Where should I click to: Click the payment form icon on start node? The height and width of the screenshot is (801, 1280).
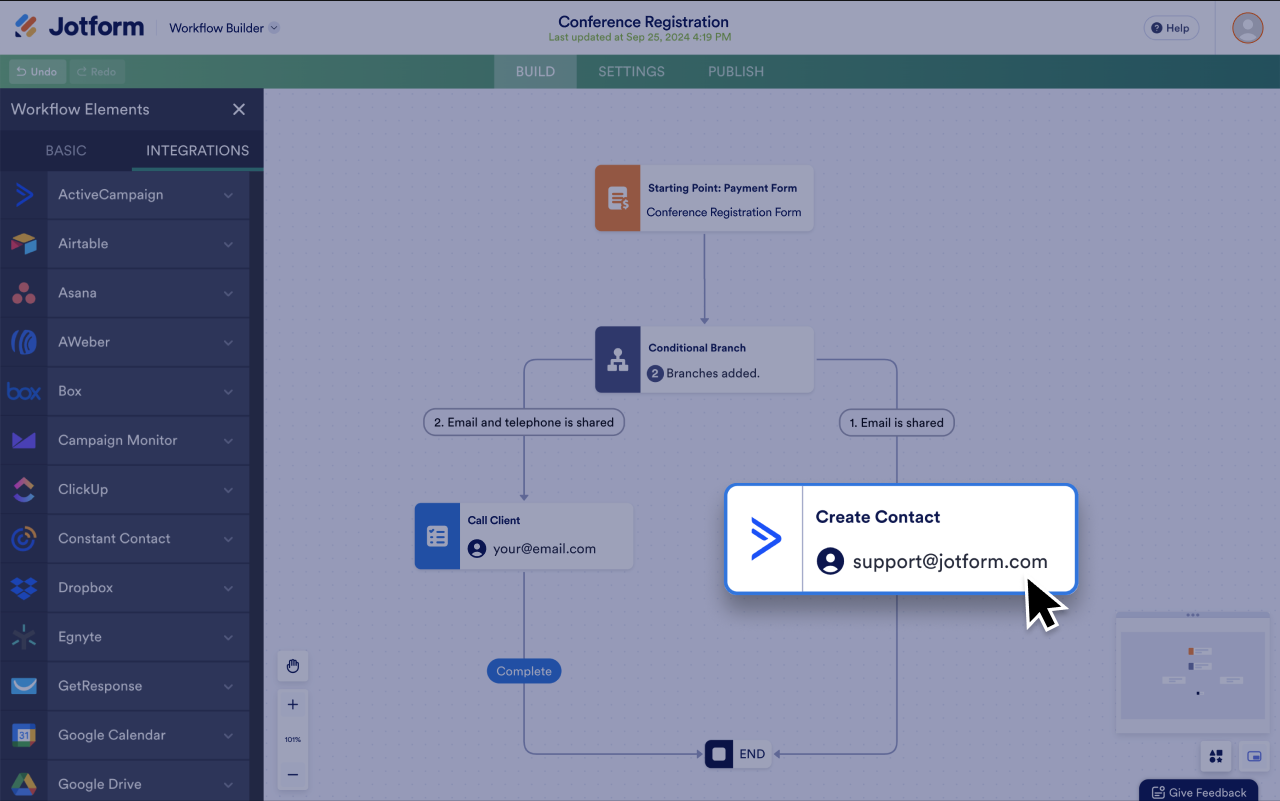coord(618,198)
